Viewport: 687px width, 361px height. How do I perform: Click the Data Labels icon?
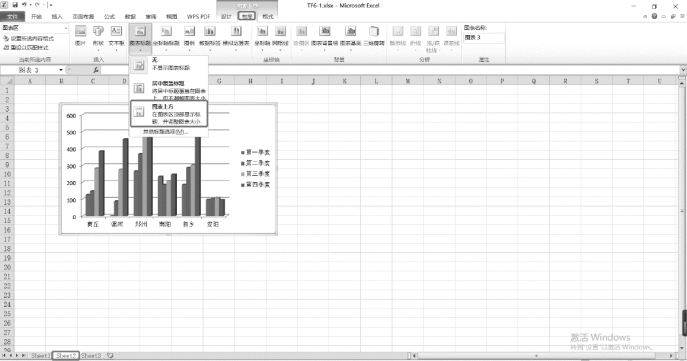click(210, 32)
